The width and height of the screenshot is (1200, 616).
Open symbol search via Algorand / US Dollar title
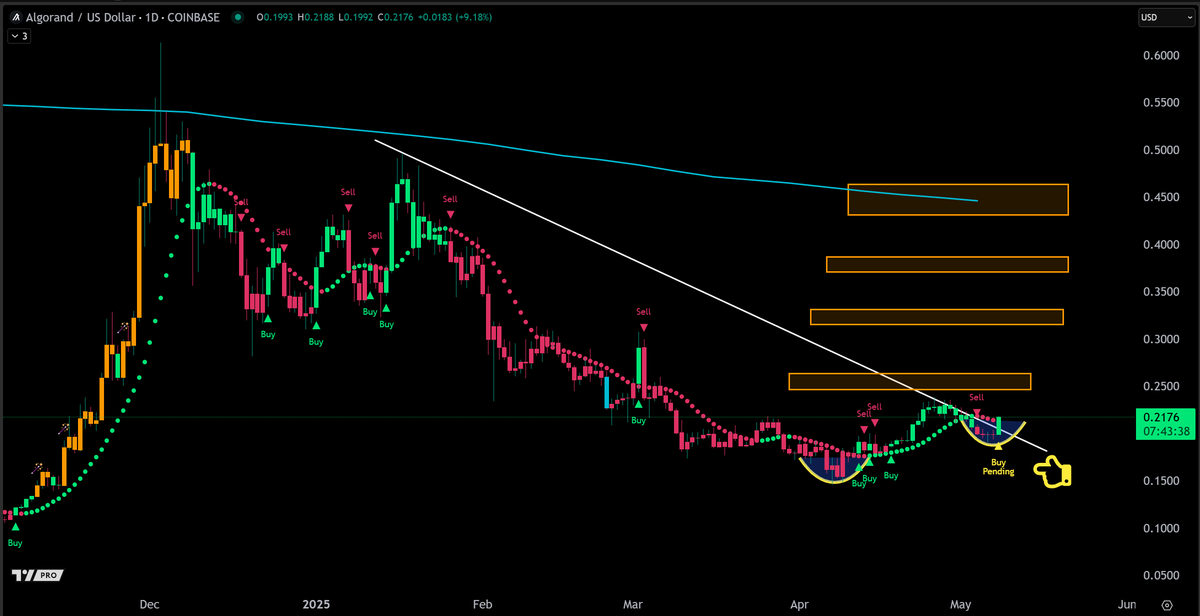[x=88, y=17]
